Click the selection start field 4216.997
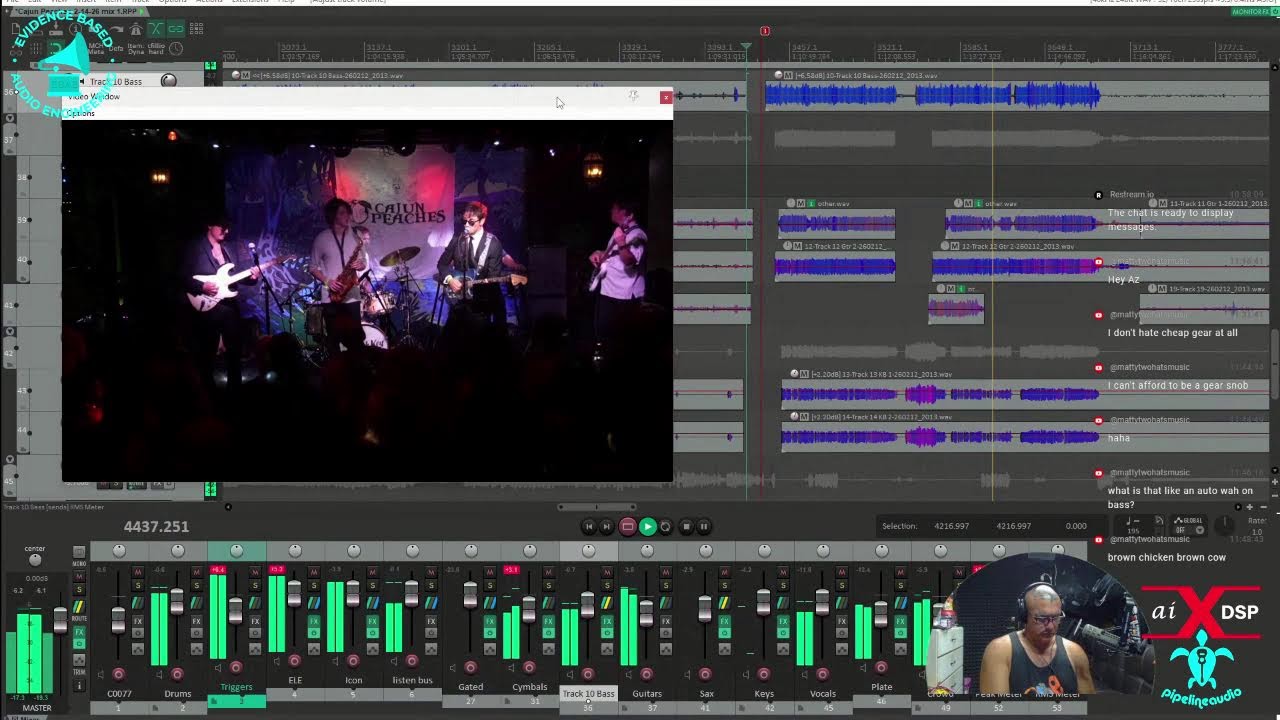Screen dimensions: 1280x720 click(951, 526)
